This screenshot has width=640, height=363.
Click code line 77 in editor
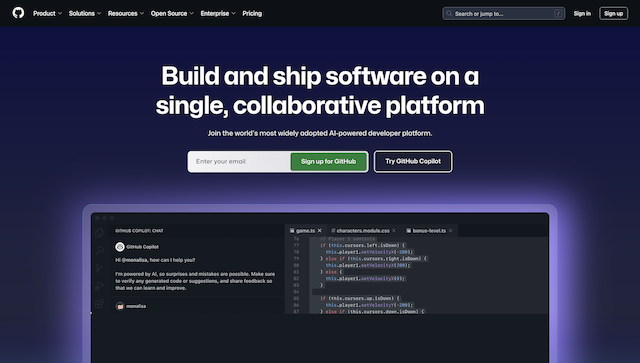pos(363,245)
